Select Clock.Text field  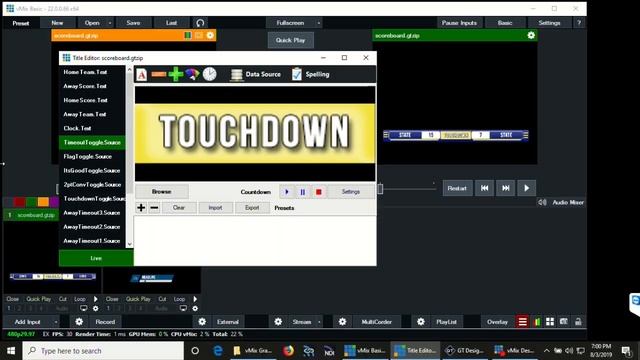[92, 129]
